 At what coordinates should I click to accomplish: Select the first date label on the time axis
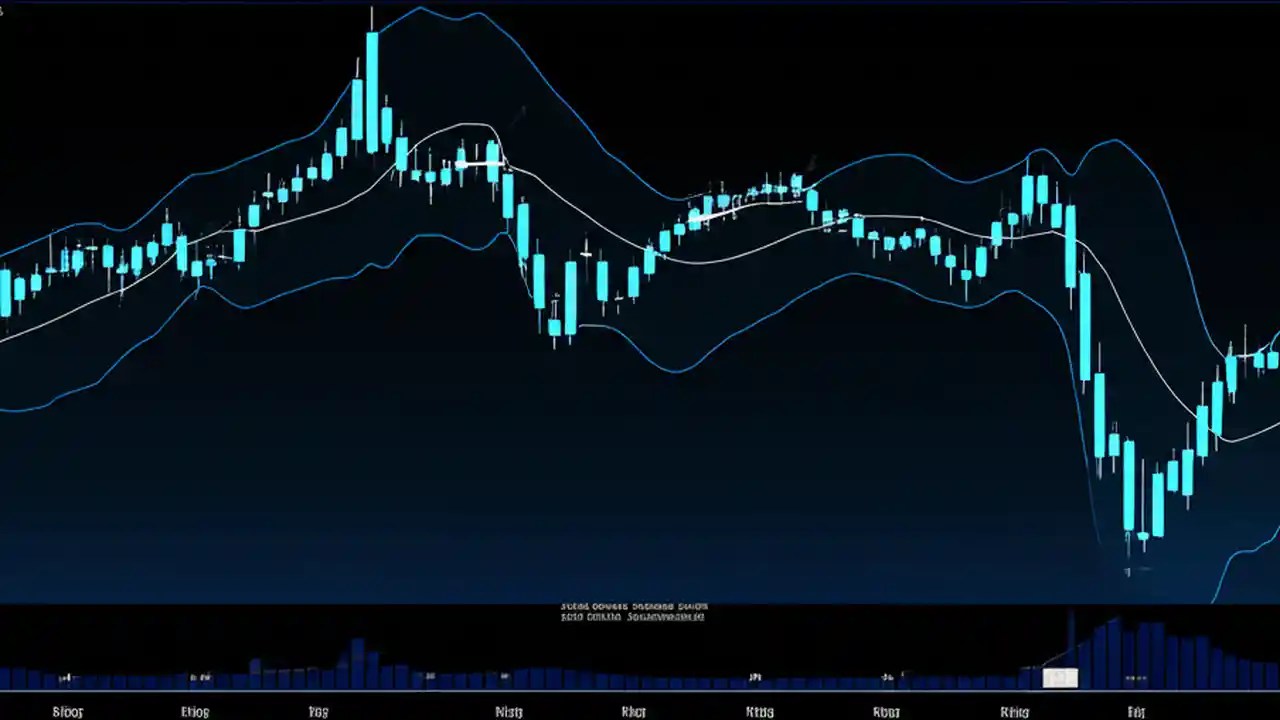pos(67,711)
